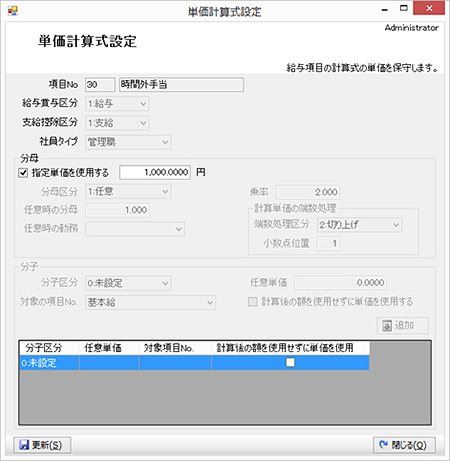The image size is (450, 461).
Task: Select the 0:未設定 row in grid
Action: tap(194, 363)
